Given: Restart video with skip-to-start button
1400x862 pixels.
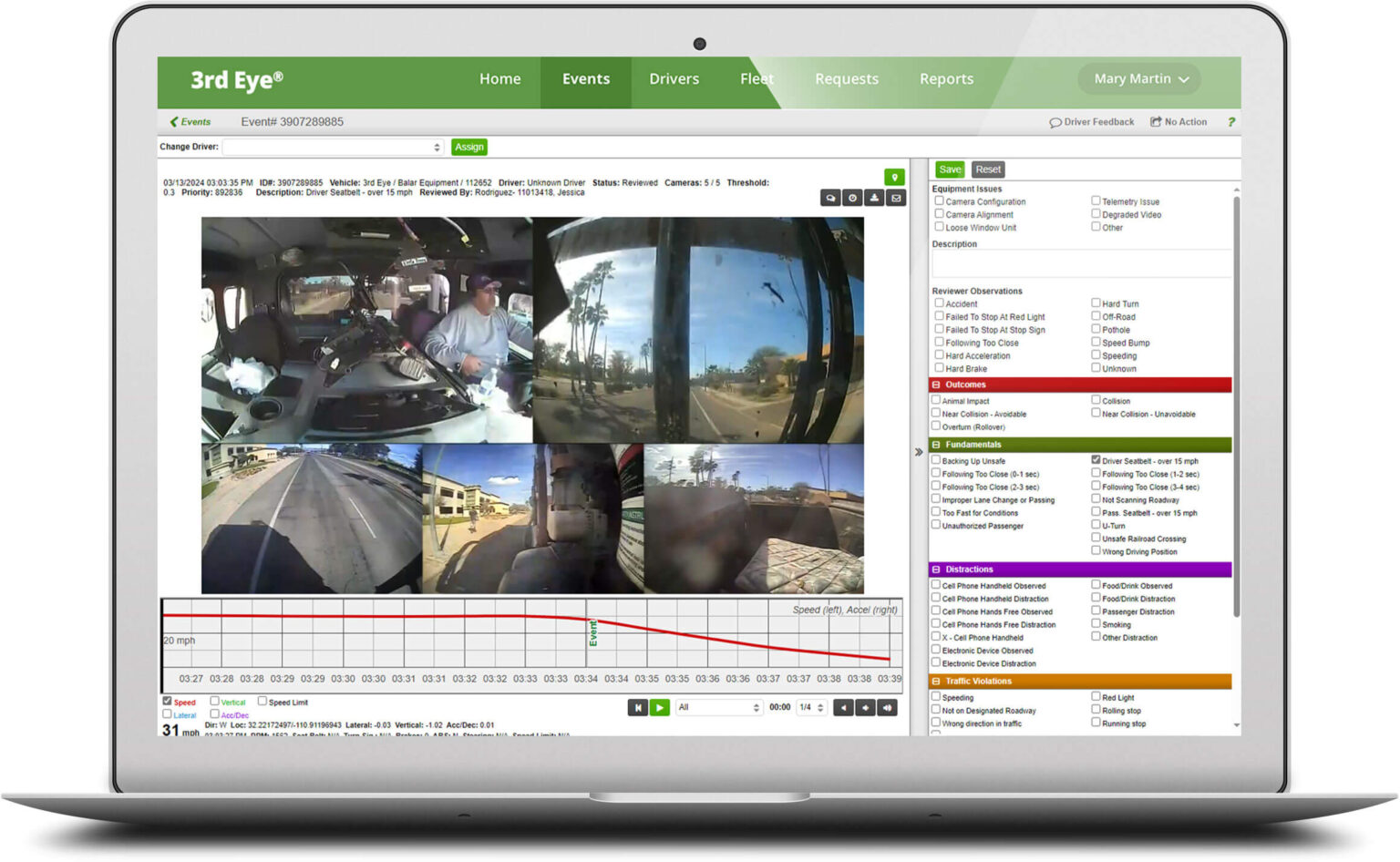Looking at the screenshot, I should tap(637, 707).
